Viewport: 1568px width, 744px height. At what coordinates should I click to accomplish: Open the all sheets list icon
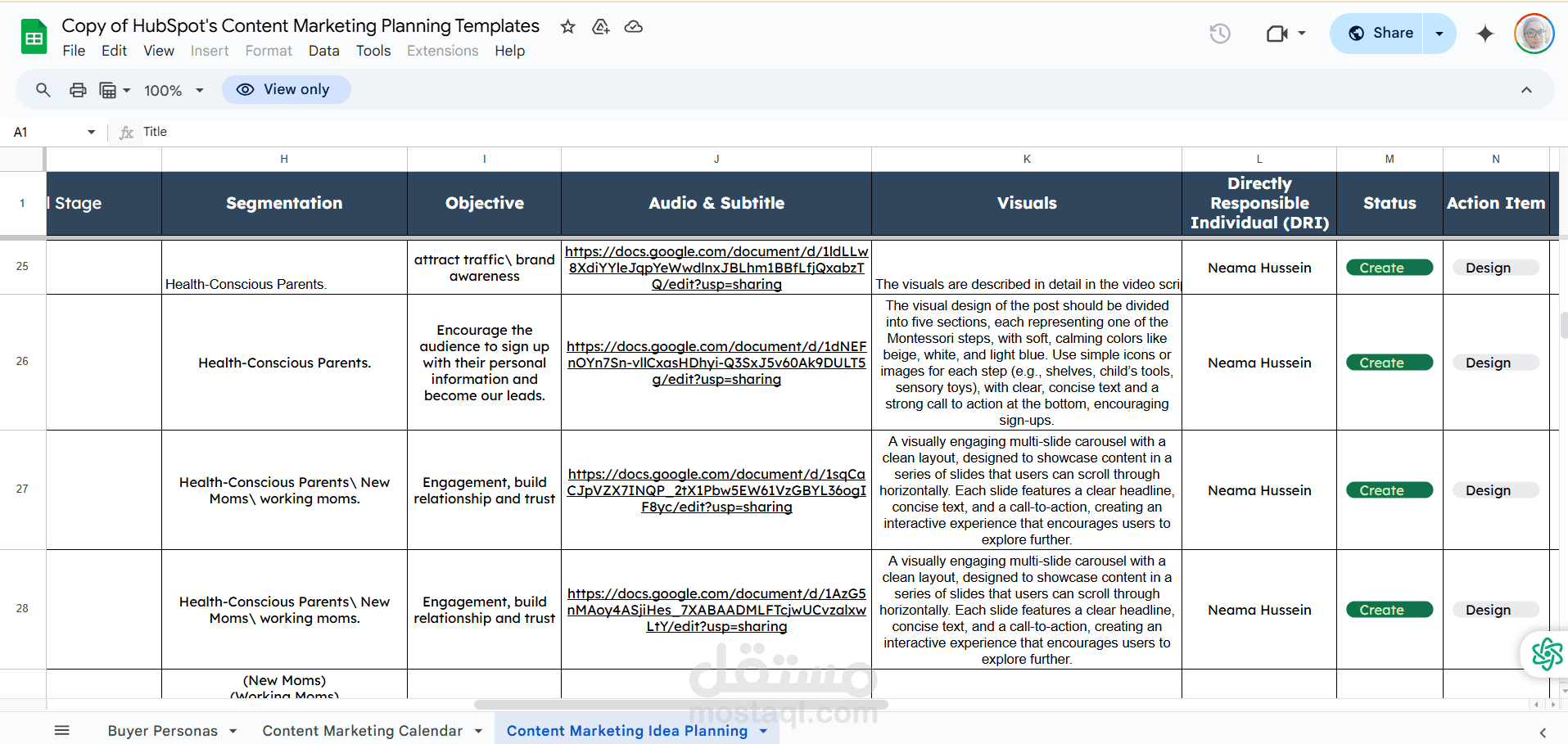[x=62, y=730]
